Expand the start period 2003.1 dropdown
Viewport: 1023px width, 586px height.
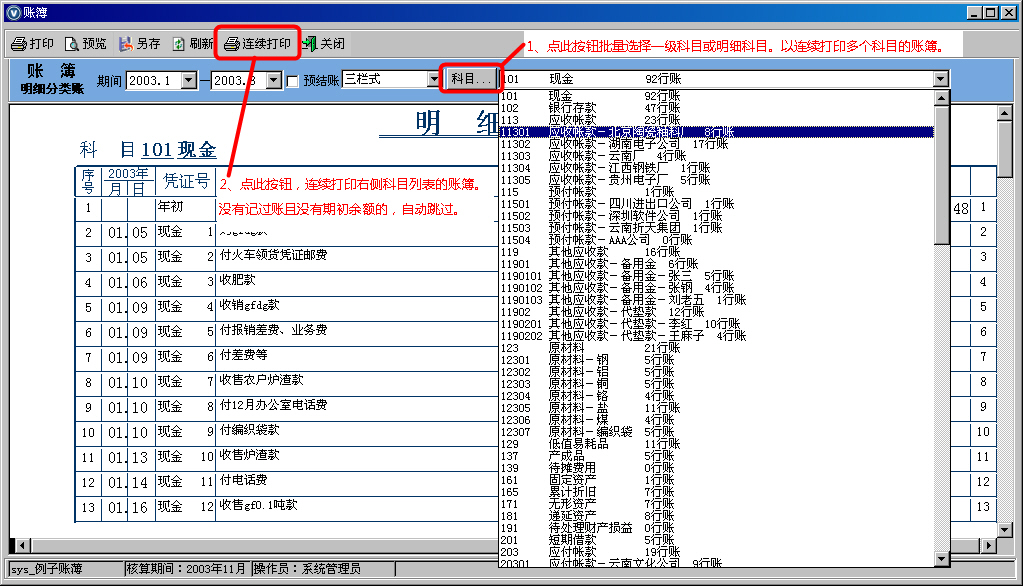pos(189,80)
